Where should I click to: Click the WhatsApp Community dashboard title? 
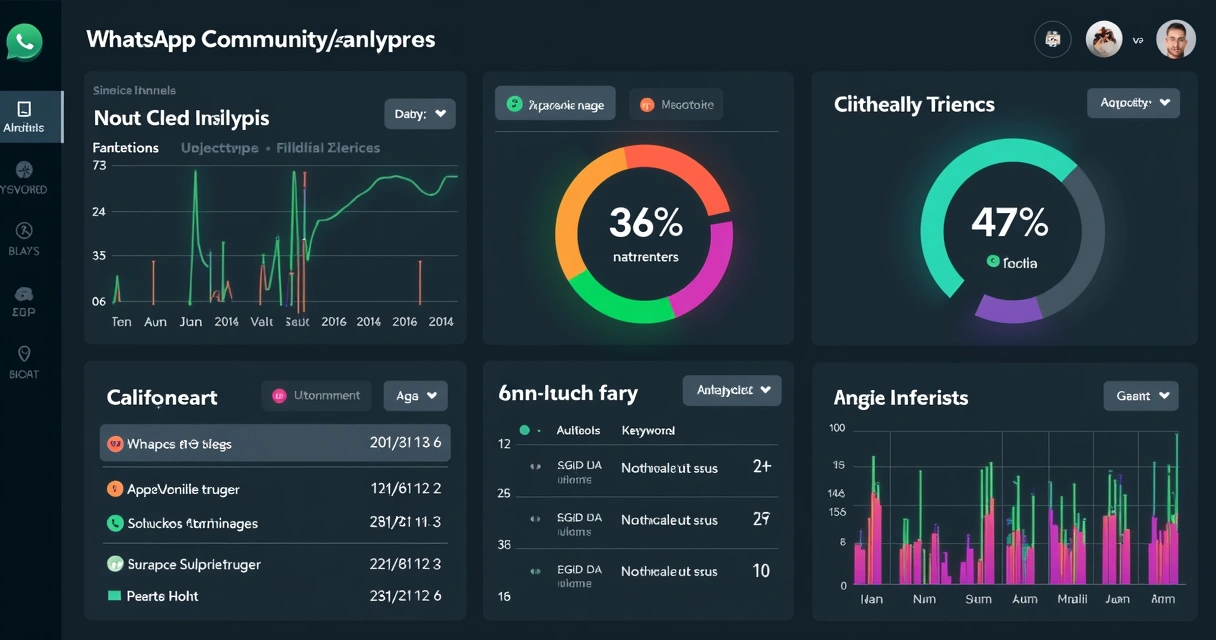click(x=261, y=40)
